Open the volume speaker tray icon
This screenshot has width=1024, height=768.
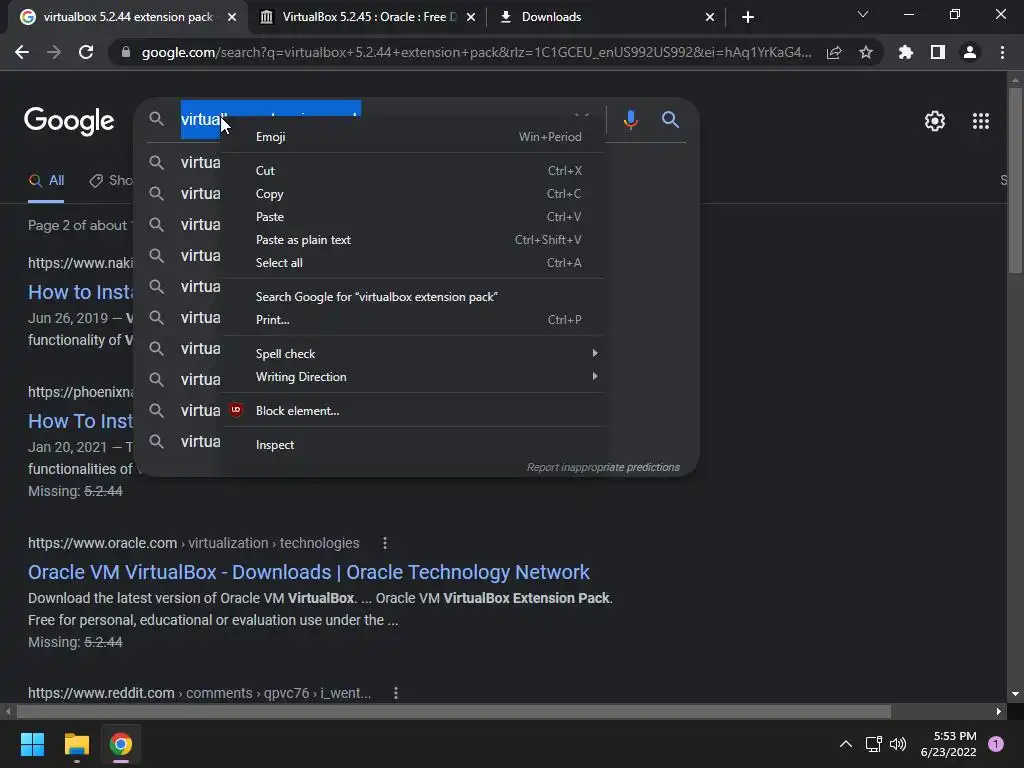[898, 744]
